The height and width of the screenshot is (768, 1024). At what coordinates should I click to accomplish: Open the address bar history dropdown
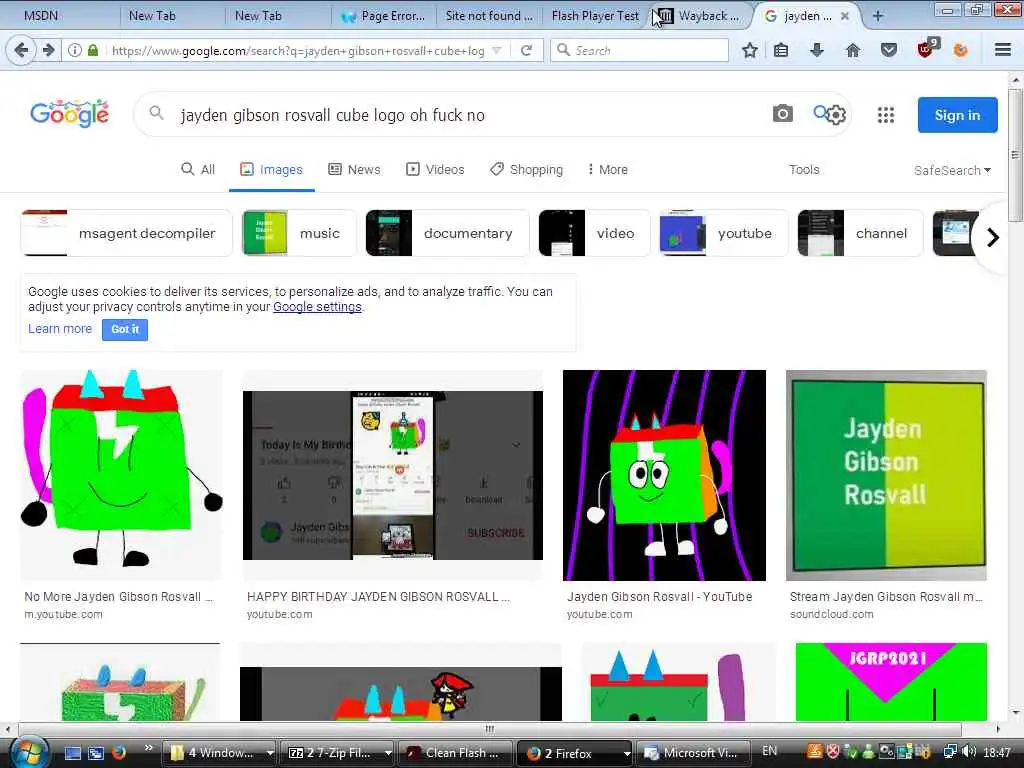click(496, 50)
